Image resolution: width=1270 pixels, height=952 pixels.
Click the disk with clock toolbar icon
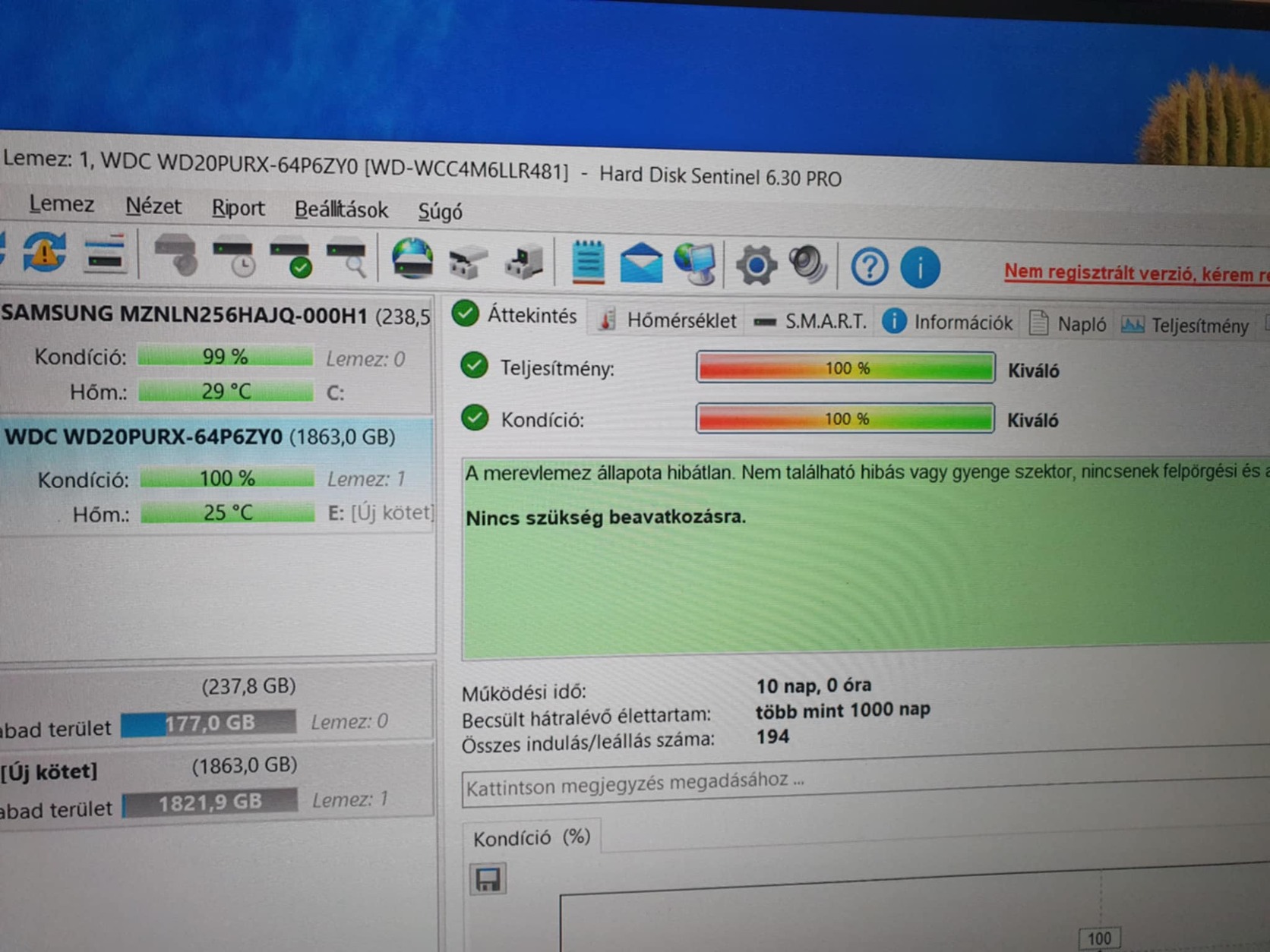point(233,257)
